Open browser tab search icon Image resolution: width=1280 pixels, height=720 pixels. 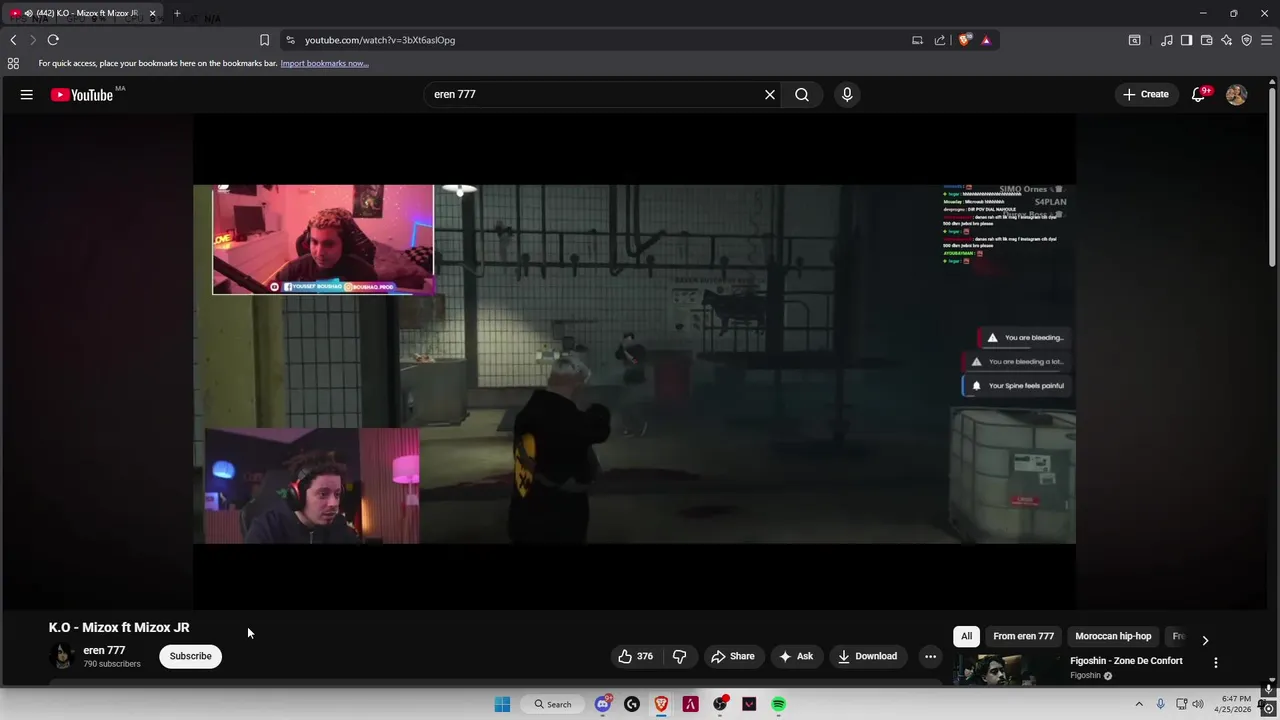pos(1134,40)
